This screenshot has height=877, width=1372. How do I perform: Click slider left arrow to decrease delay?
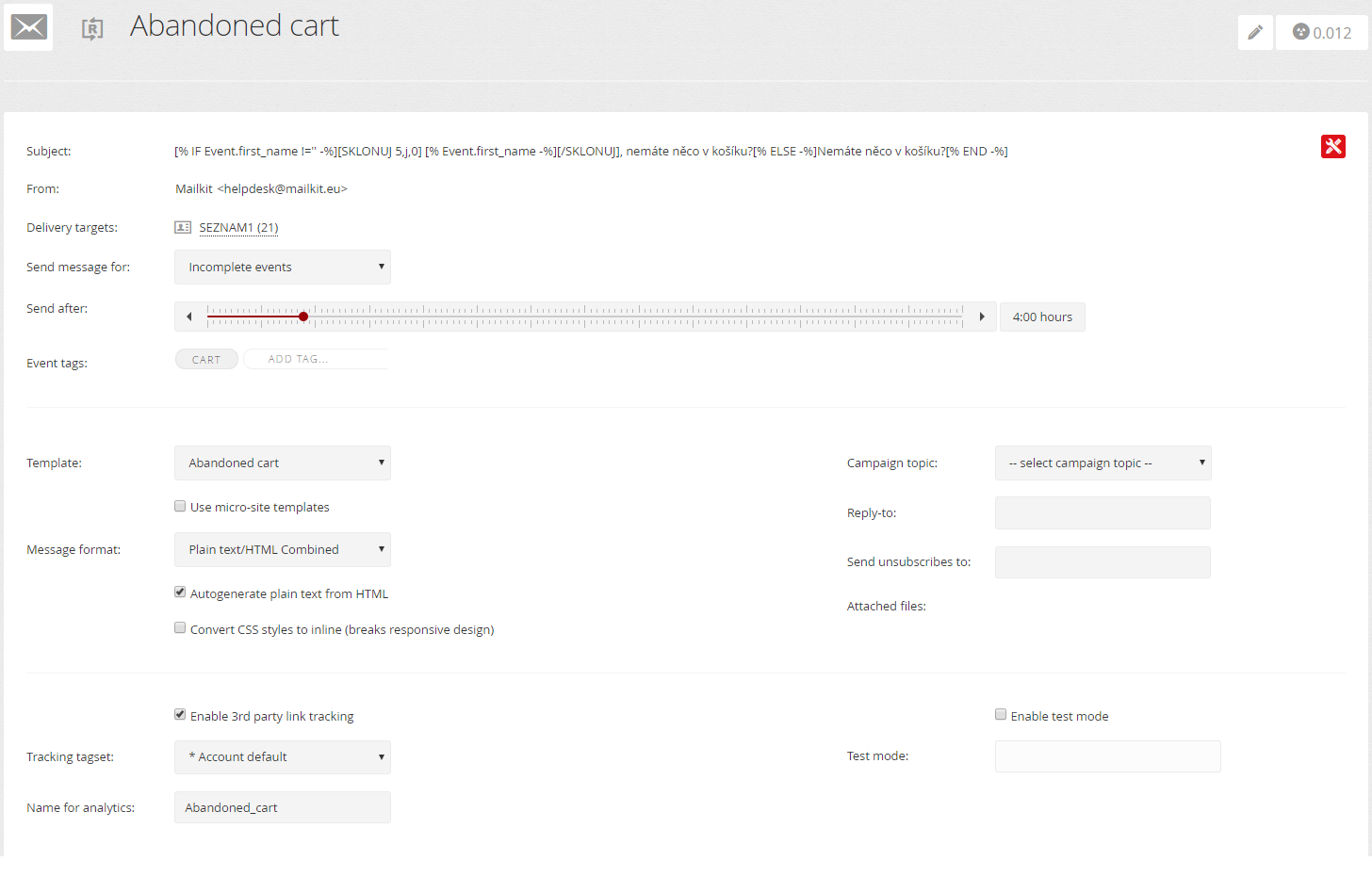tap(189, 317)
